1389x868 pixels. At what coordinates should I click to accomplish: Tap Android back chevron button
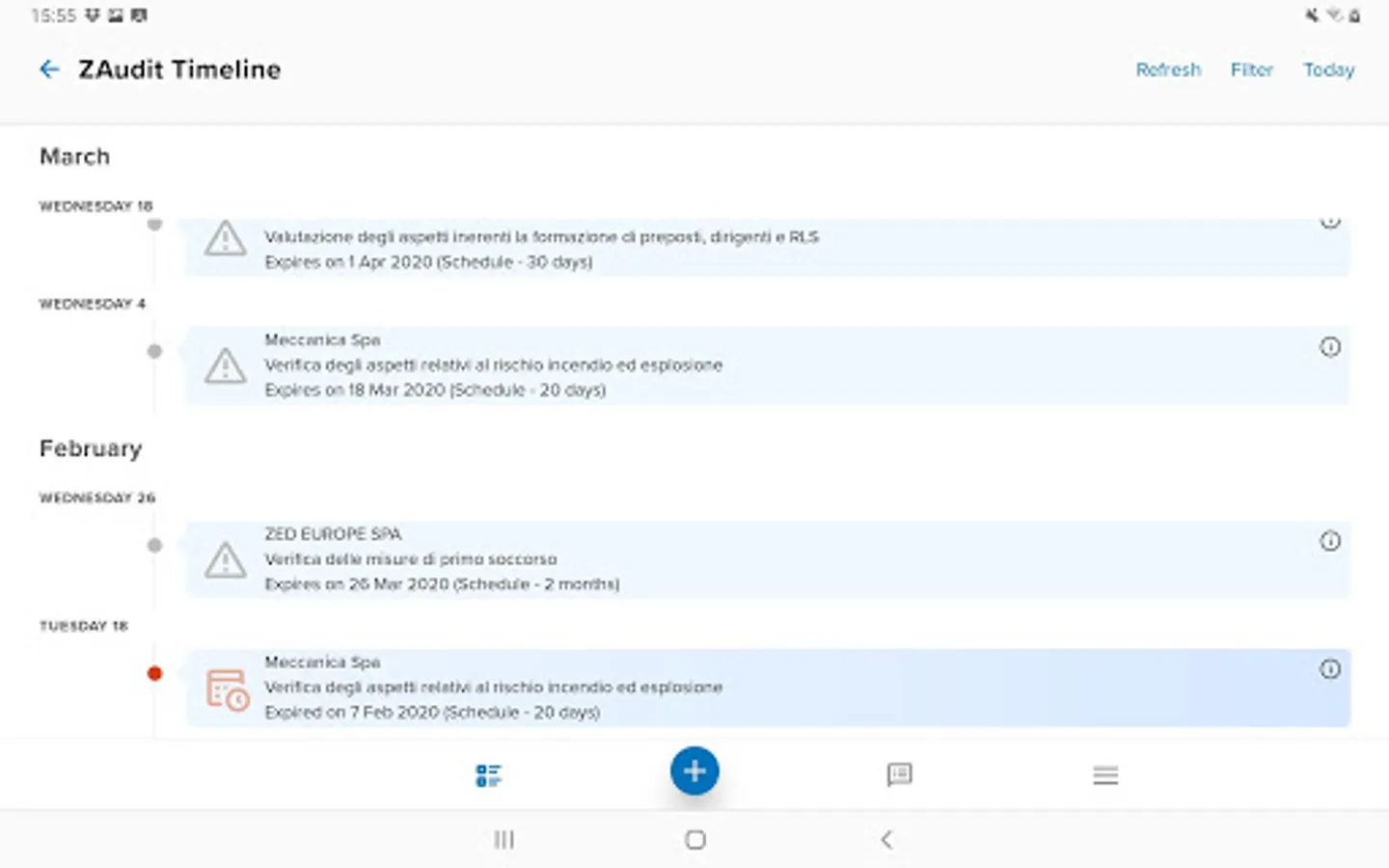point(886,840)
